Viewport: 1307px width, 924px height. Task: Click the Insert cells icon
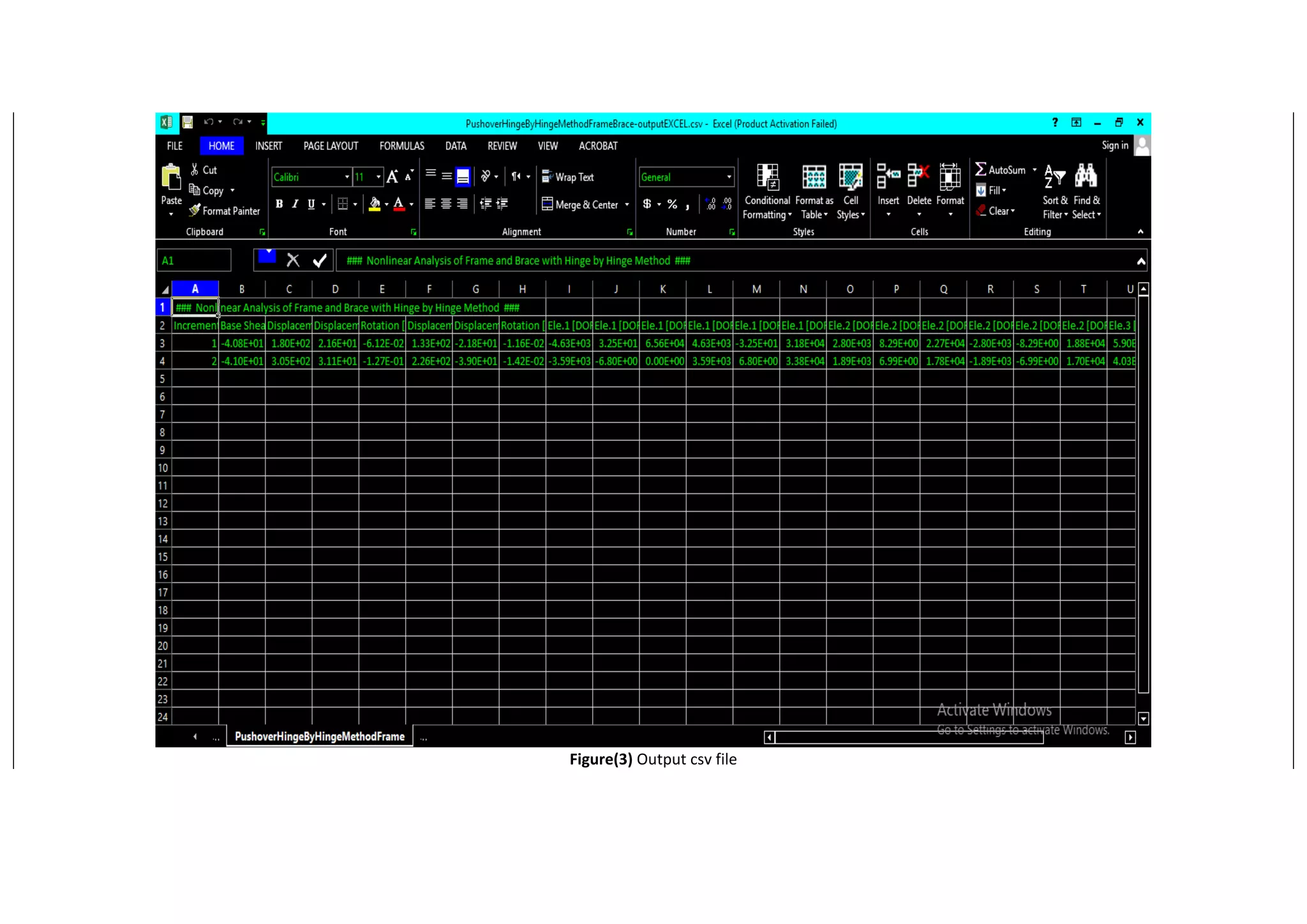(x=888, y=177)
